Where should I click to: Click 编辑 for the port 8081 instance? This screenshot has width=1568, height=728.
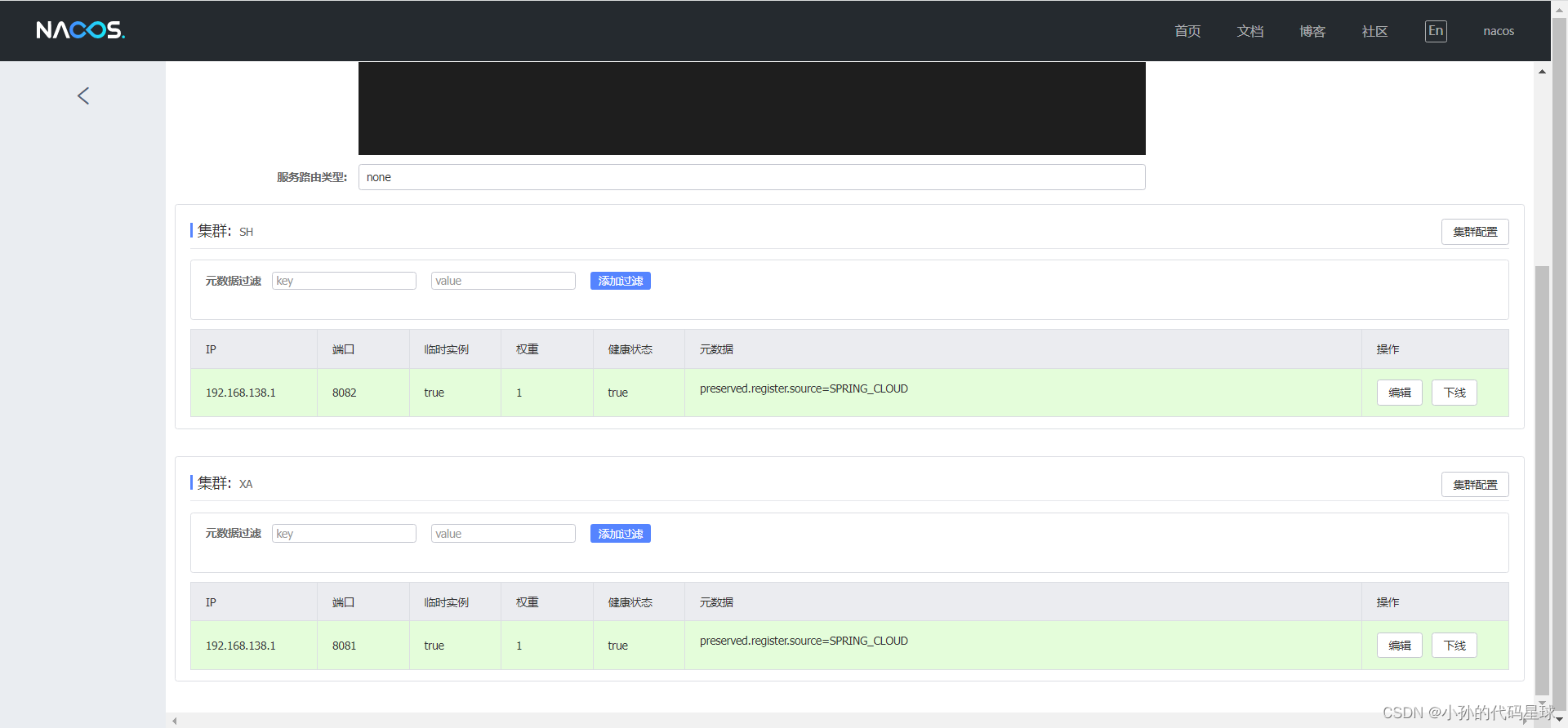click(1400, 646)
